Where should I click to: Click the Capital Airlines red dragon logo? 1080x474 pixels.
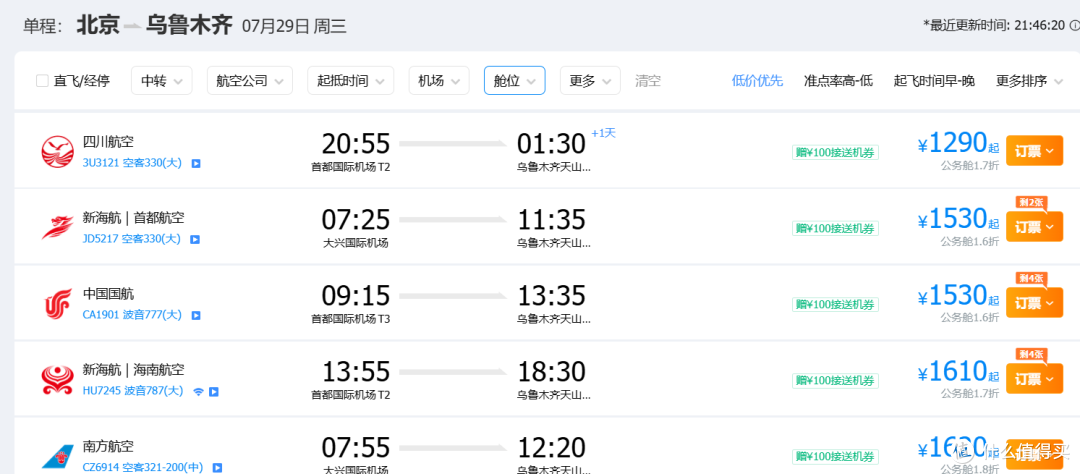click(x=57, y=227)
